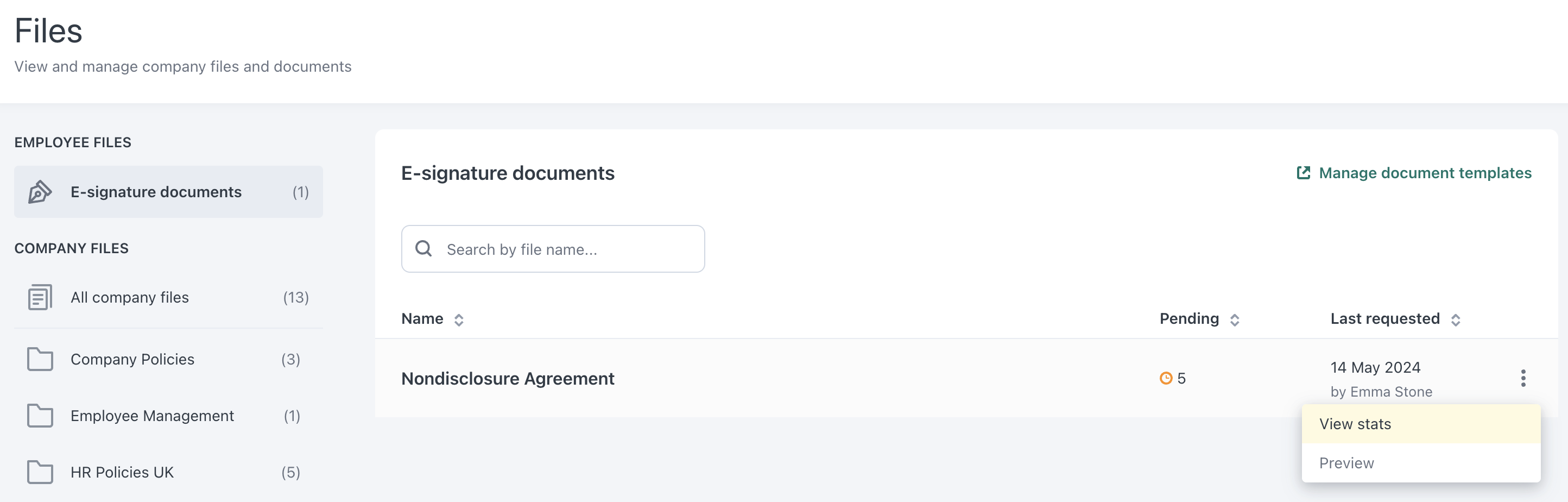Click the file name search field

point(553,249)
